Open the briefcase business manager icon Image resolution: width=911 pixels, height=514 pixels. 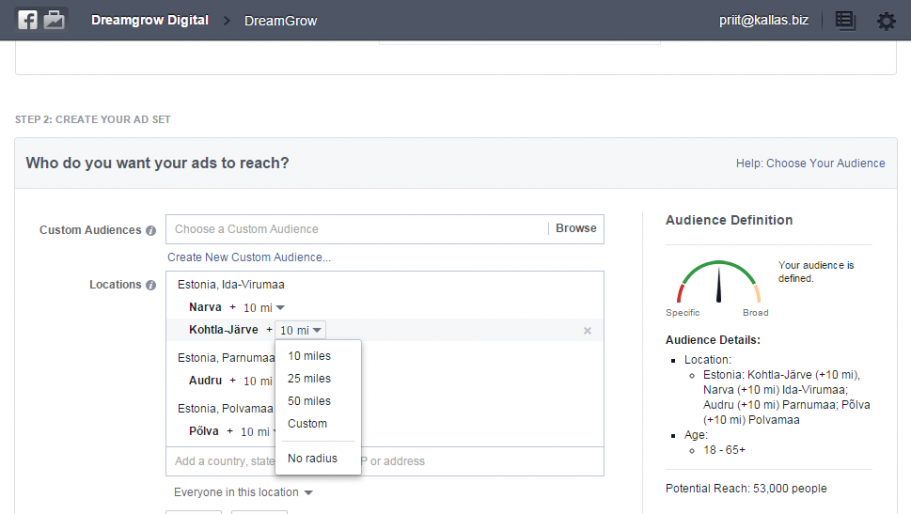tap(54, 20)
